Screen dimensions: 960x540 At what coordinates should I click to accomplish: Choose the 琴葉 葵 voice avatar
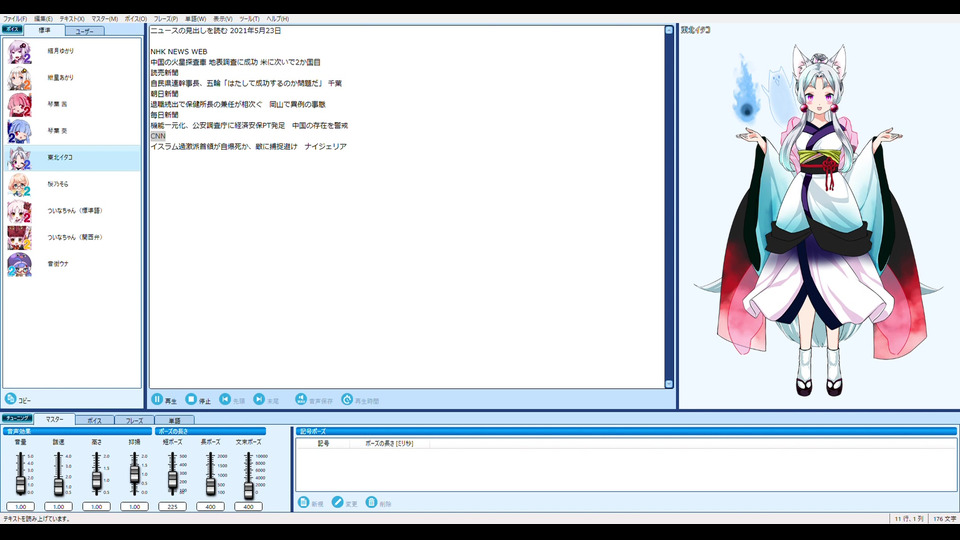click(19, 131)
